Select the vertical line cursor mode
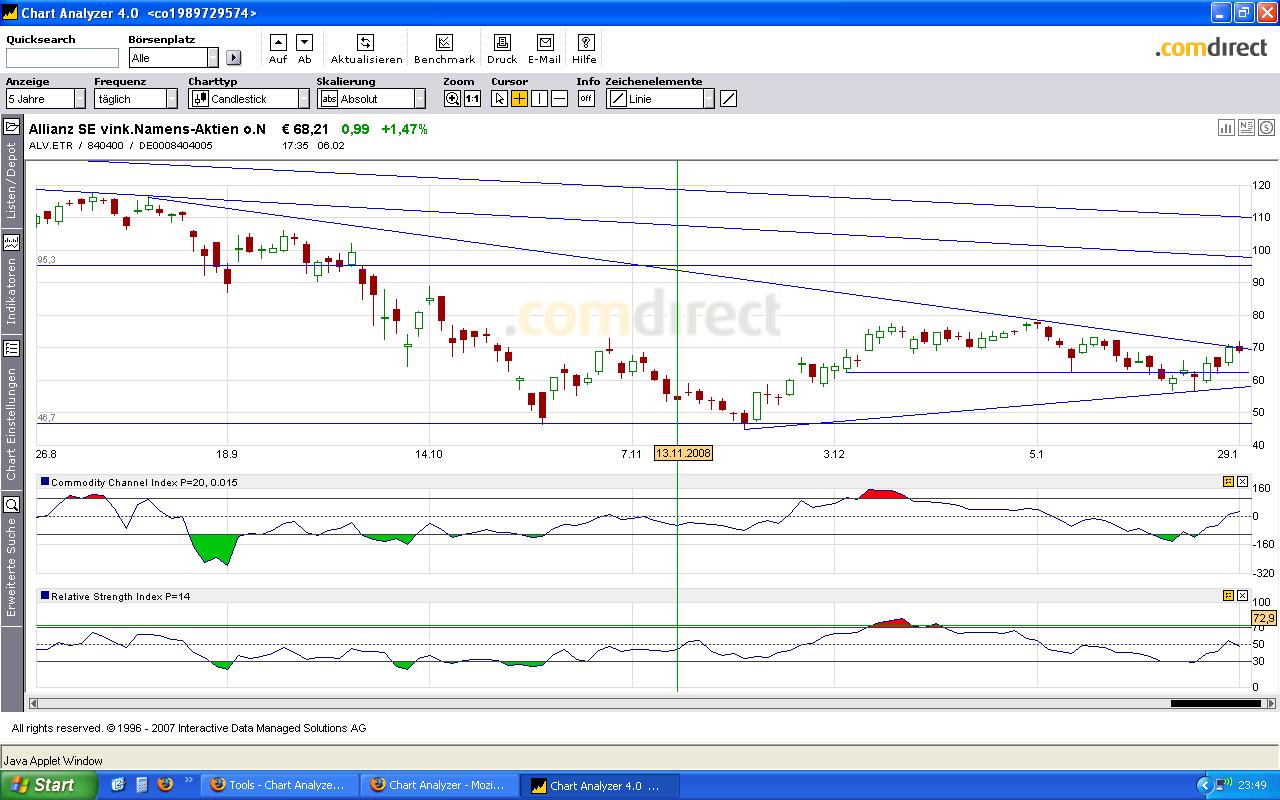Viewport: 1280px width, 800px height. pyautogui.click(x=540, y=98)
